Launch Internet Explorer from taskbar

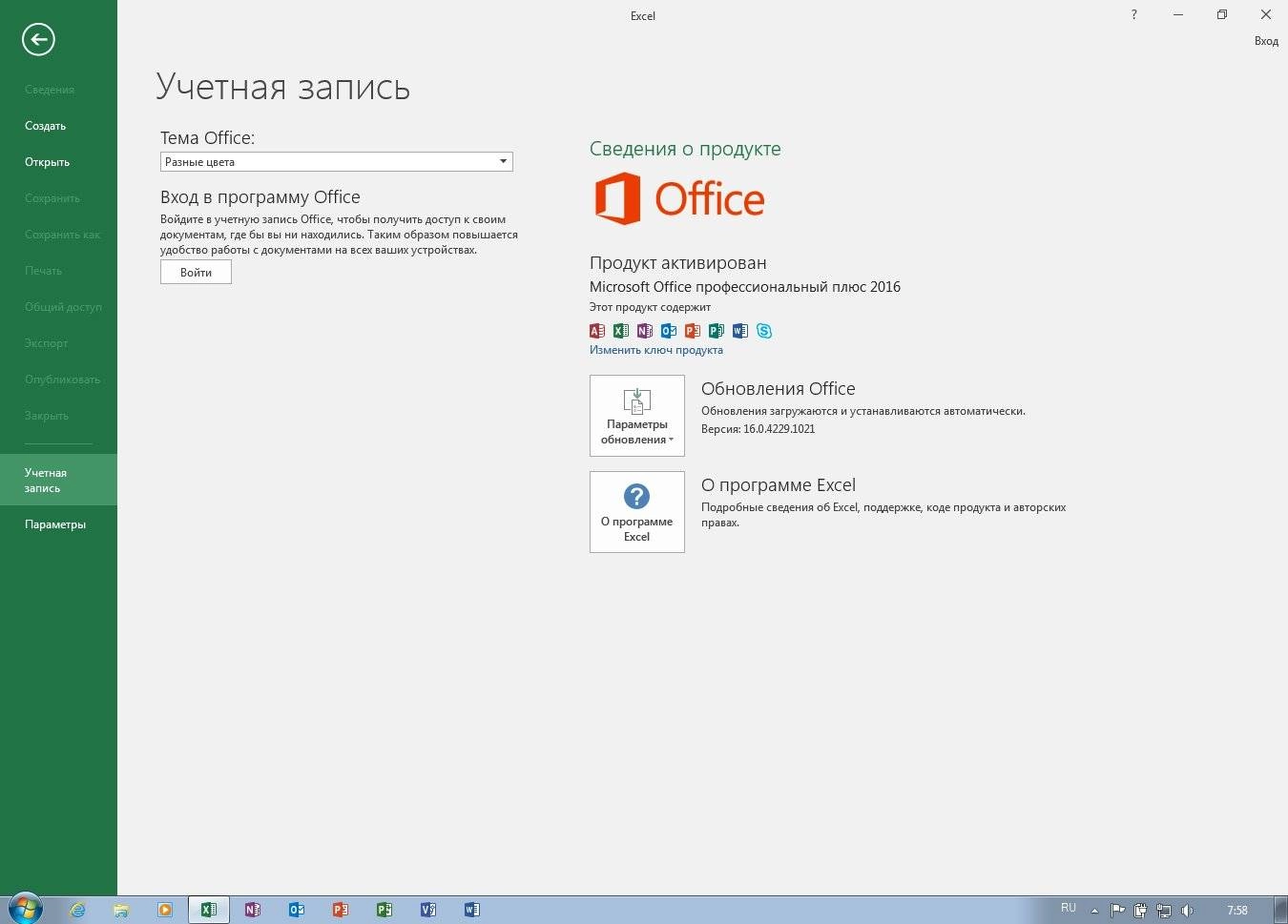[77, 910]
